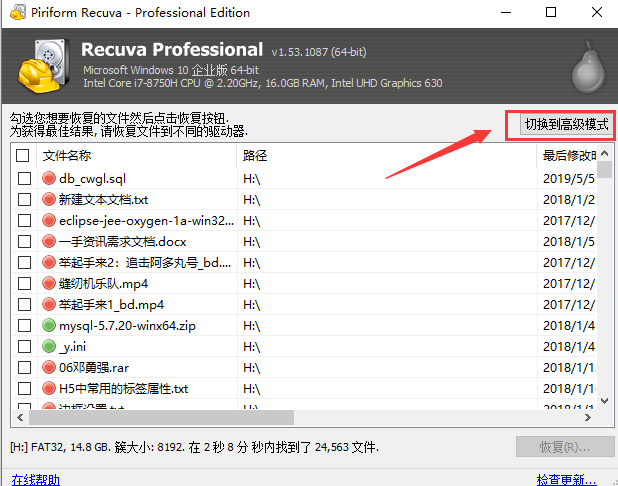Click the red status dot for 举起手来2 file

point(49,262)
